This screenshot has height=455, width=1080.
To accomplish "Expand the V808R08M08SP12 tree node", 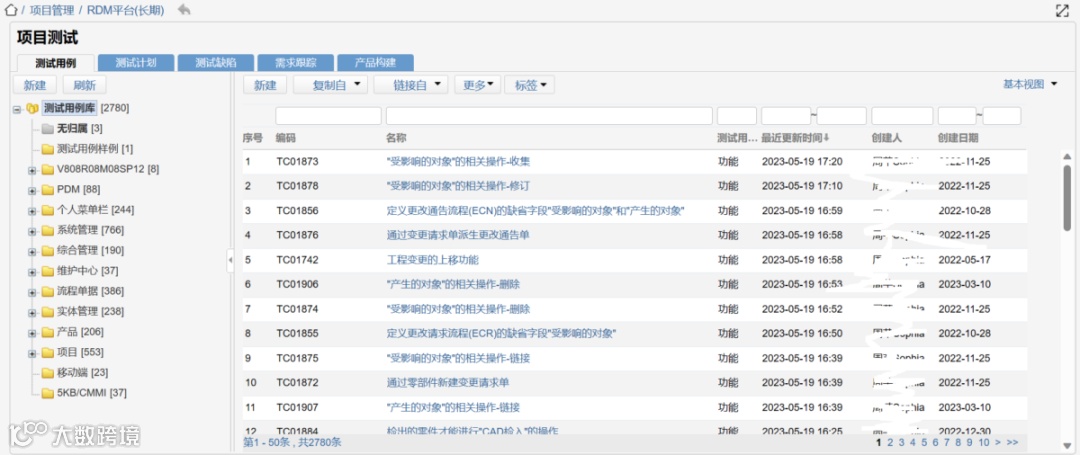I will 32,170.
